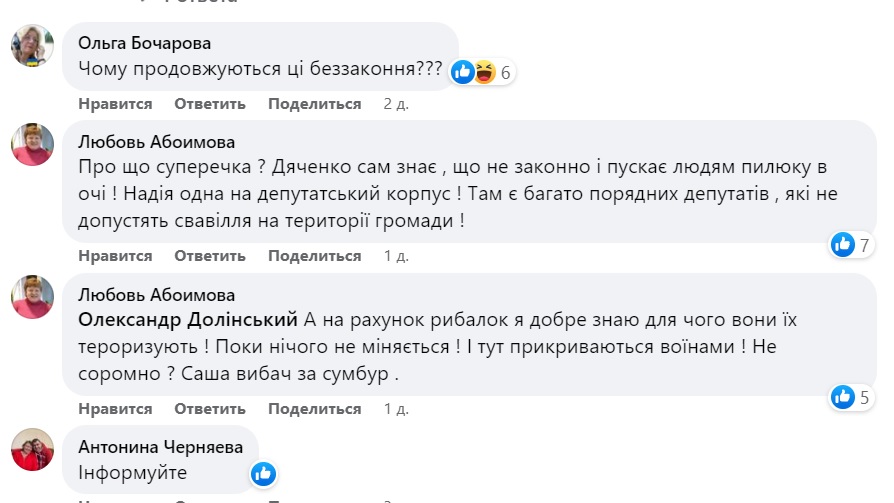Viewport: 894px width, 503px height.
Task: Click the like reaction icon showing 6 reactions
Action: pyautogui.click(x=463, y=72)
